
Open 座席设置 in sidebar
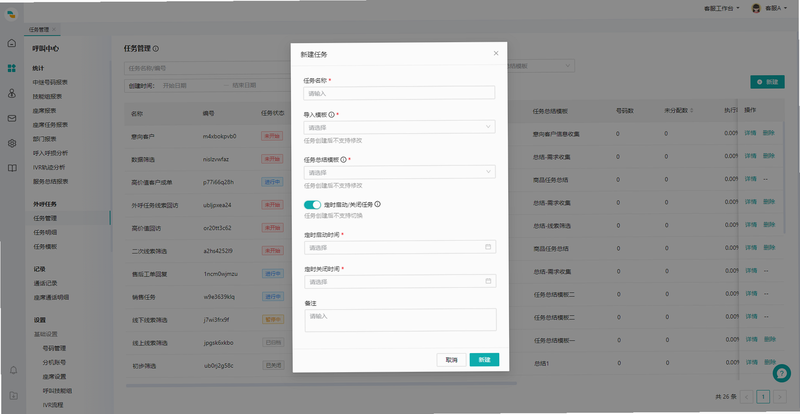54,377
